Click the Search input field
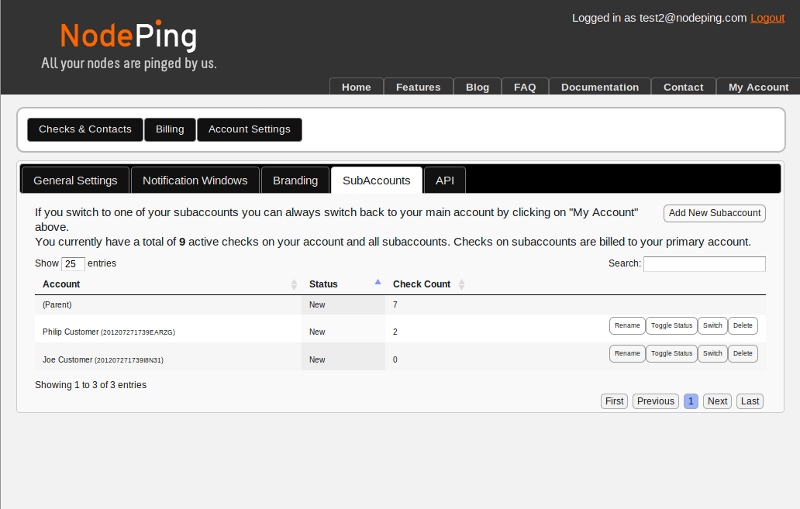 coord(704,264)
